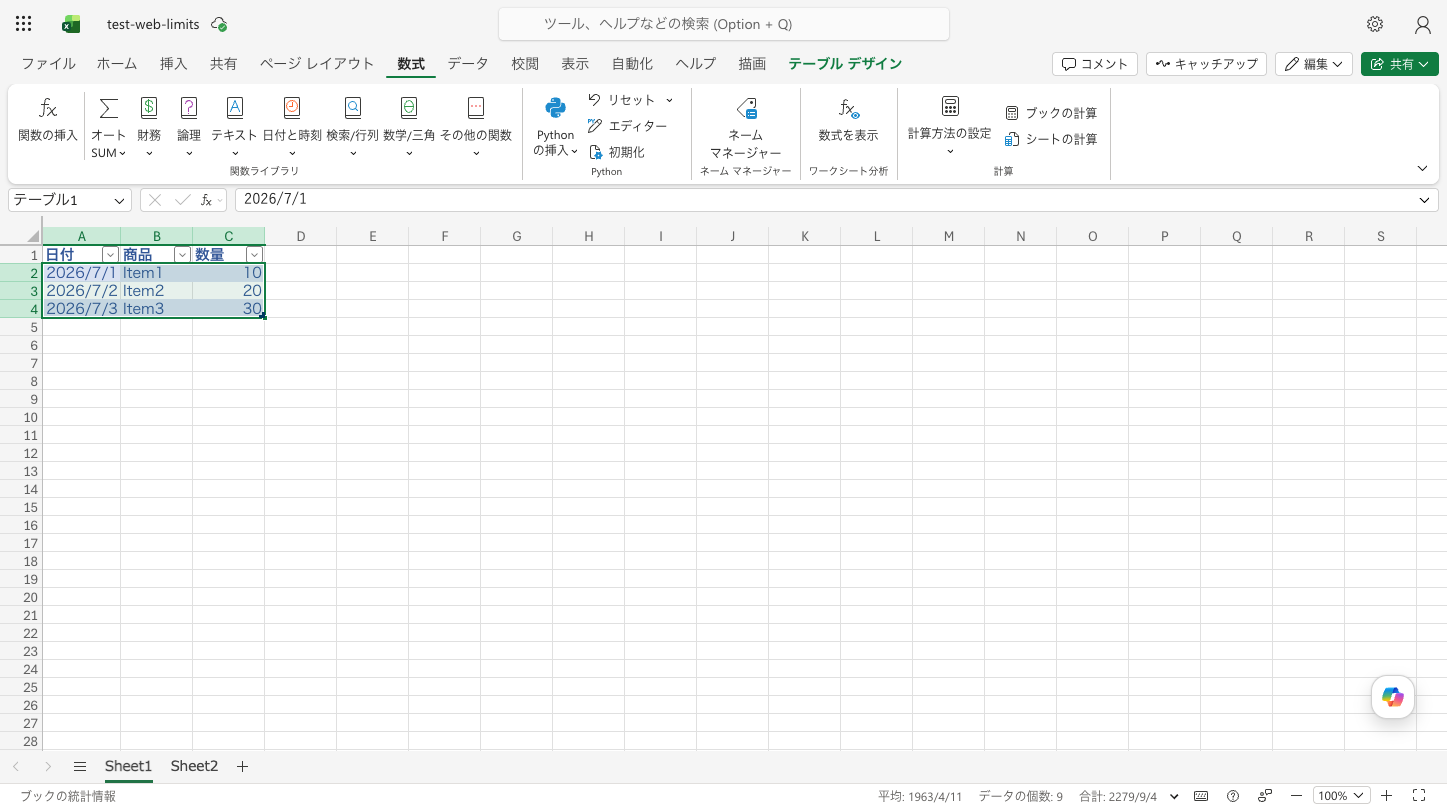This screenshot has width=1447, height=806.
Task: Click the Python の挿入 icon
Action: (x=555, y=108)
